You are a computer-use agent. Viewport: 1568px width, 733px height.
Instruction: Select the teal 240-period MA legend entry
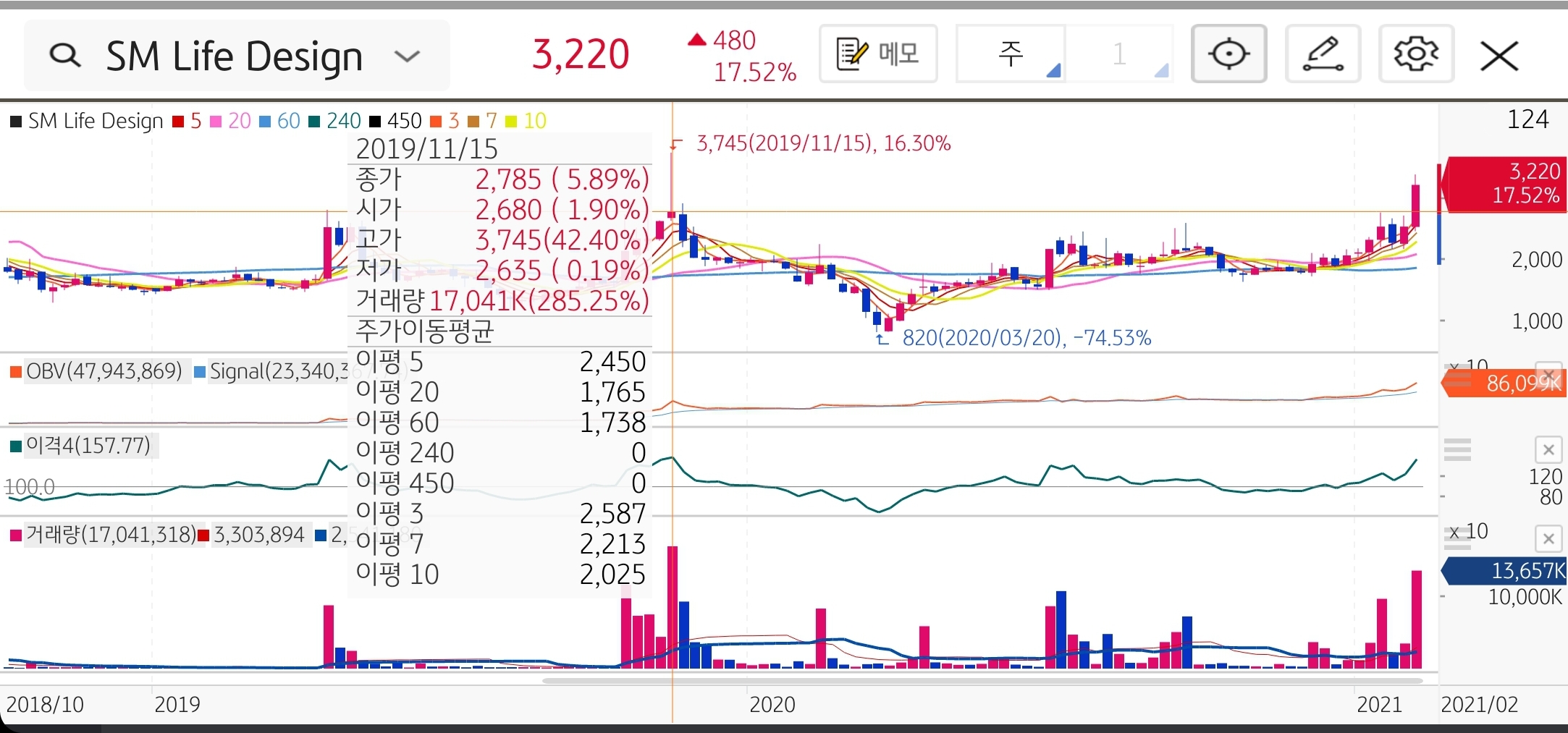point(334,121)
